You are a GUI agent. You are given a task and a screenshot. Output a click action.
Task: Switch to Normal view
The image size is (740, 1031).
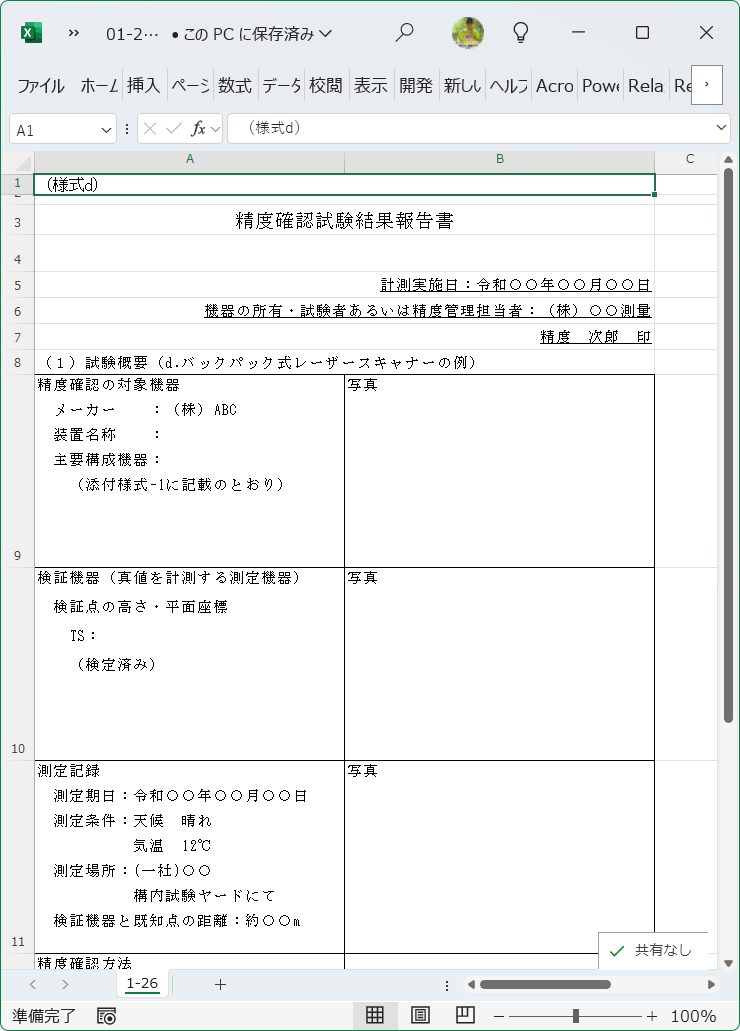pyautogui.click(x=375, y=1015)
